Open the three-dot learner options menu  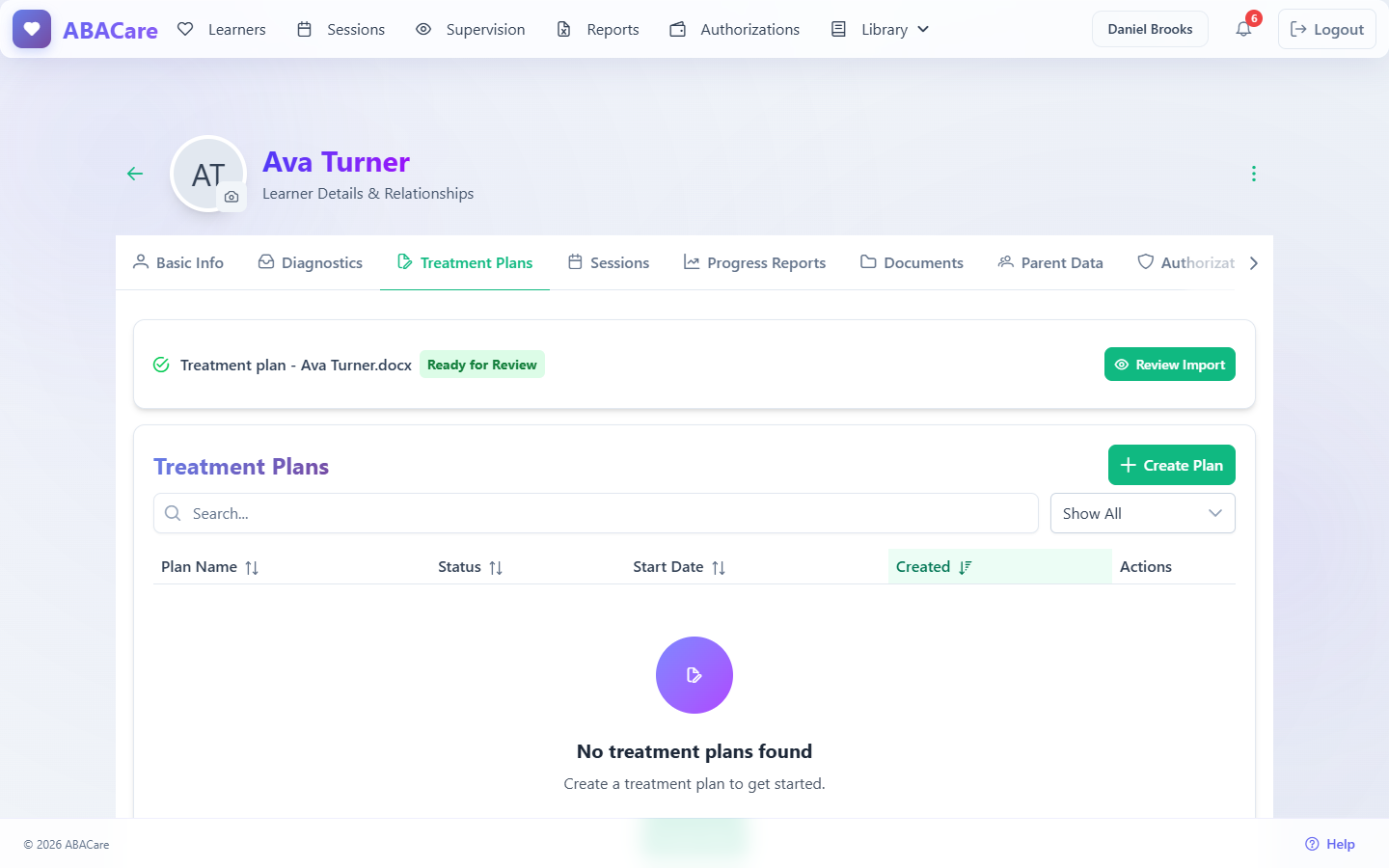[x=1253, y=174]
